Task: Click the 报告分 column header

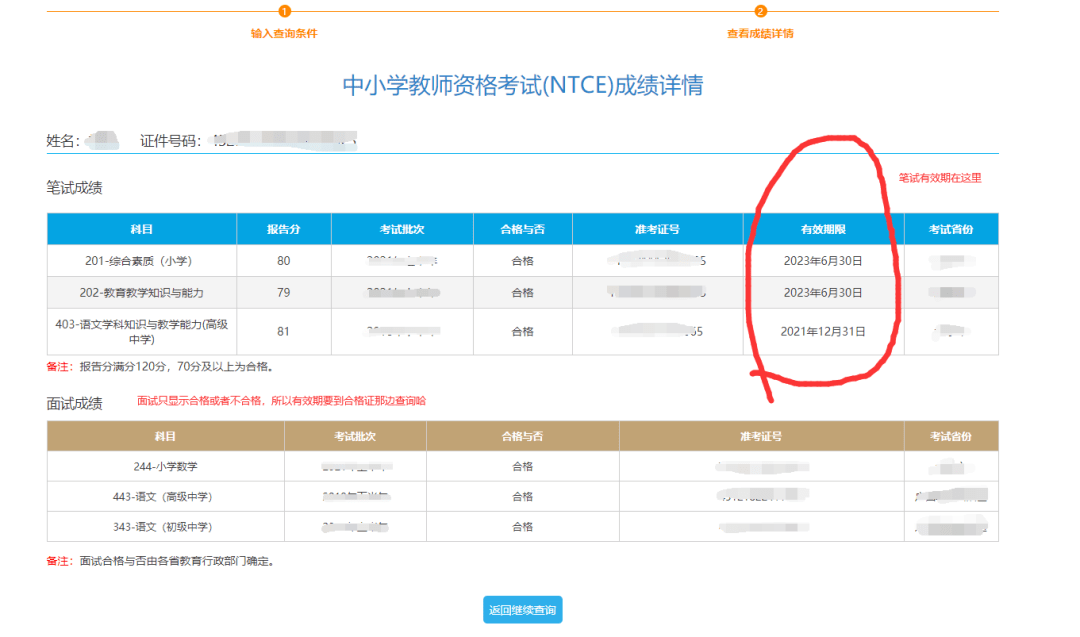Action: click(x=283, y=228)
